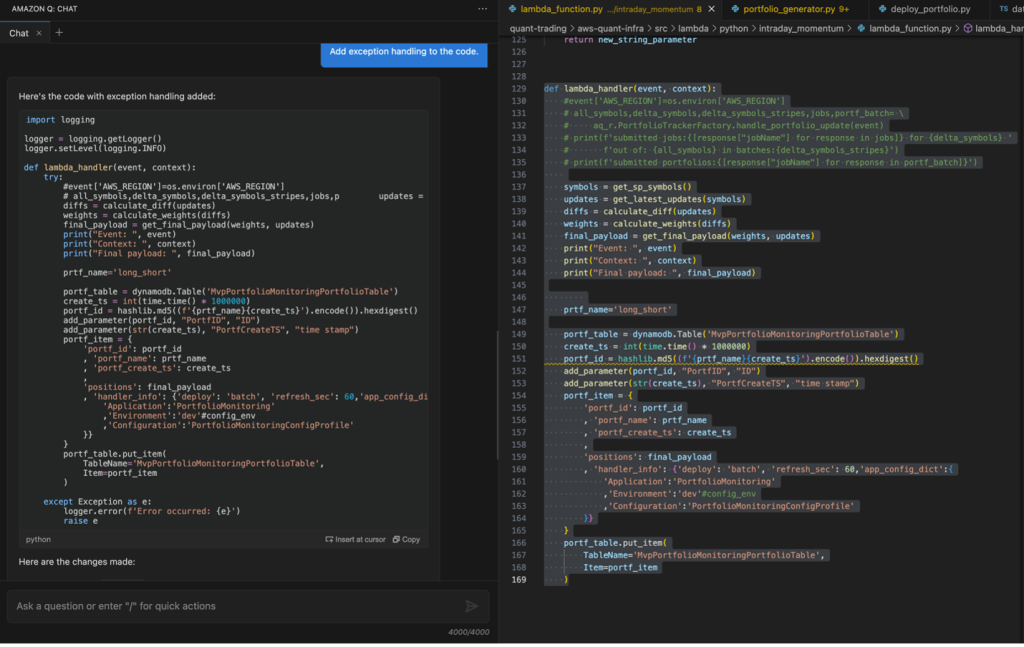Viewport: 1024px width, 647px height.
Task: Click the Insert at cursor button
Action: coord(354,539)
